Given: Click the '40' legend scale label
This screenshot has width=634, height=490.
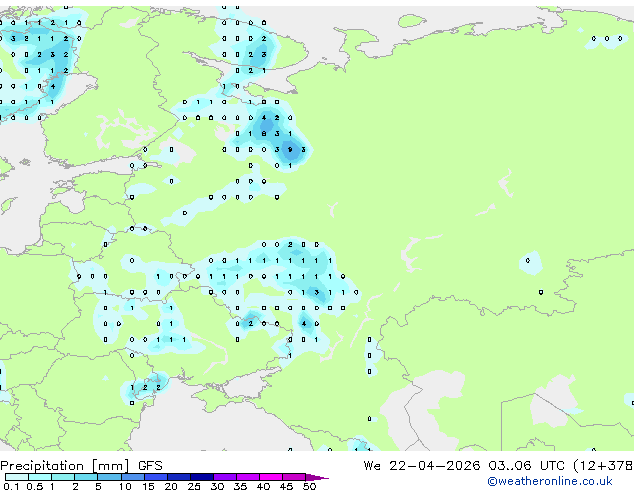Looking at the screenshot, I should (x=263, y=486).
